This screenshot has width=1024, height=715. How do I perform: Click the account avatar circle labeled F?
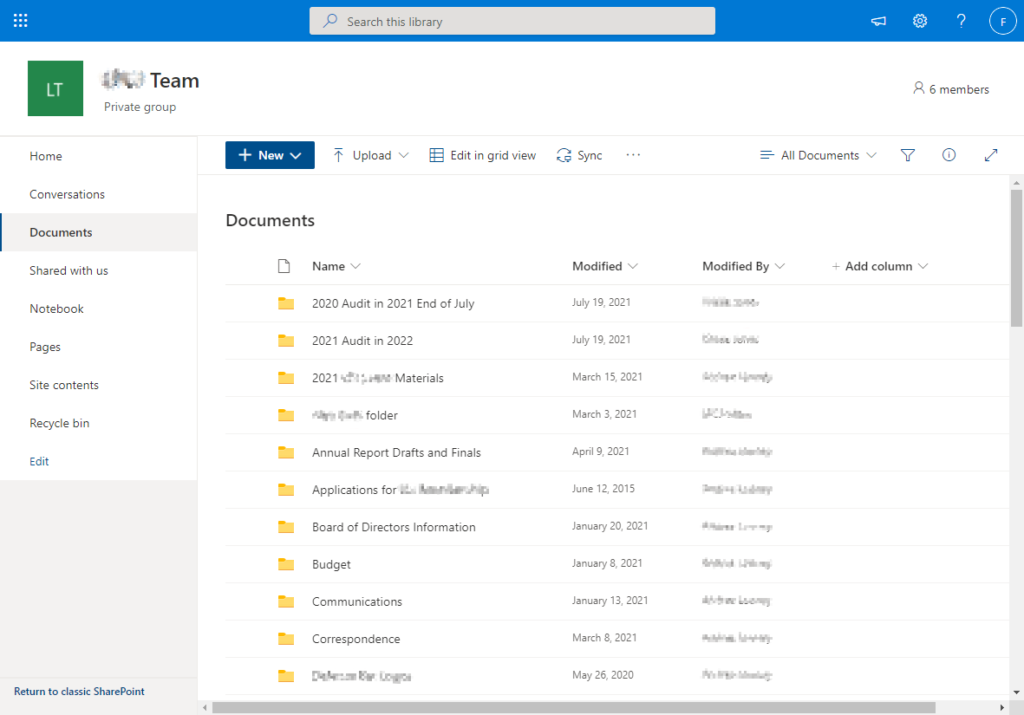(1003, 20)
